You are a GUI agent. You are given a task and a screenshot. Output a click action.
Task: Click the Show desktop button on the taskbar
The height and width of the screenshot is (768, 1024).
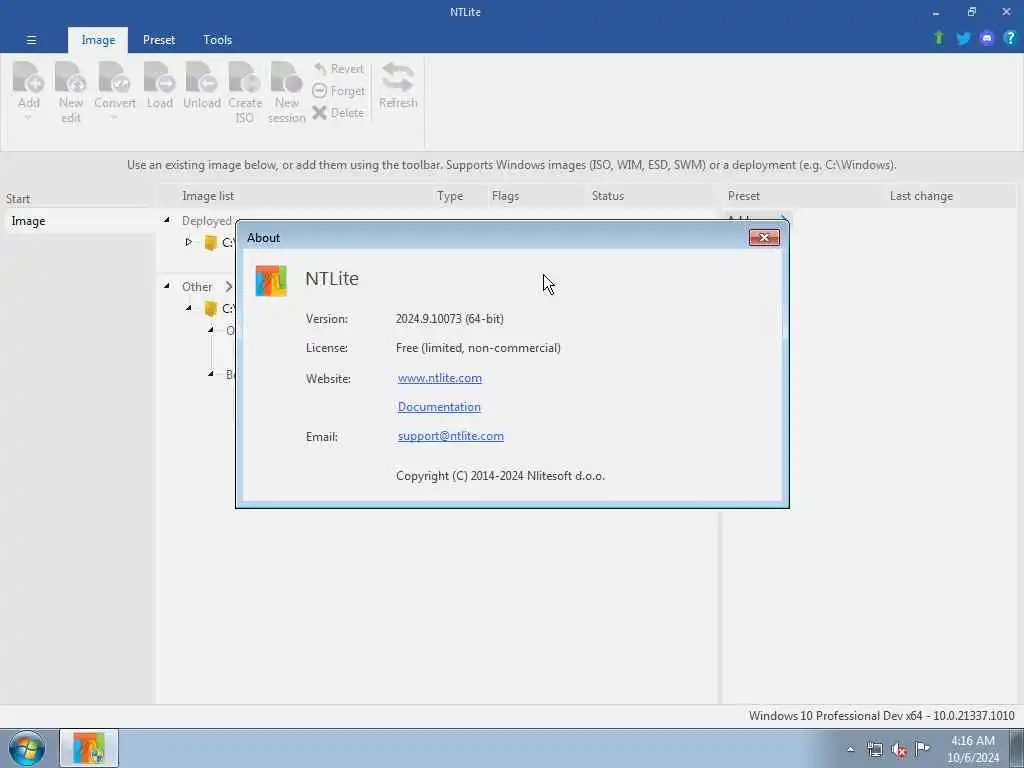pos(1016,748)
